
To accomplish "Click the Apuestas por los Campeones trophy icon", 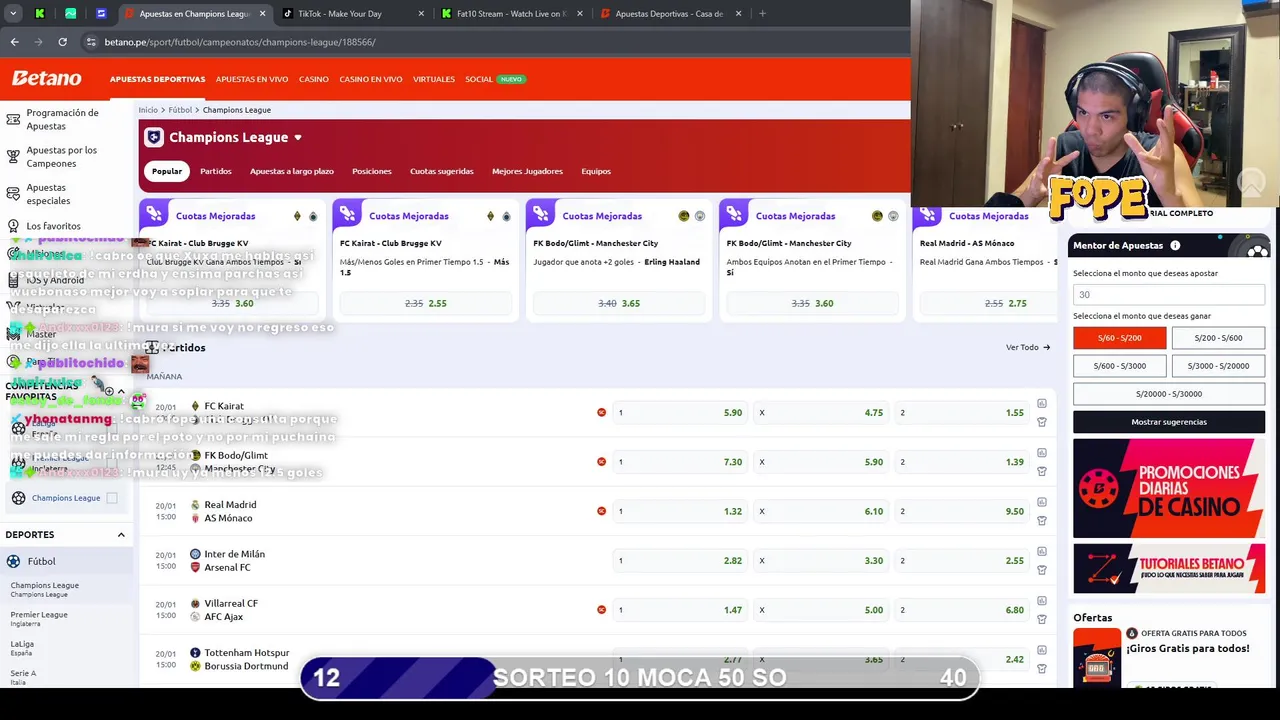I will coord(13,157).
